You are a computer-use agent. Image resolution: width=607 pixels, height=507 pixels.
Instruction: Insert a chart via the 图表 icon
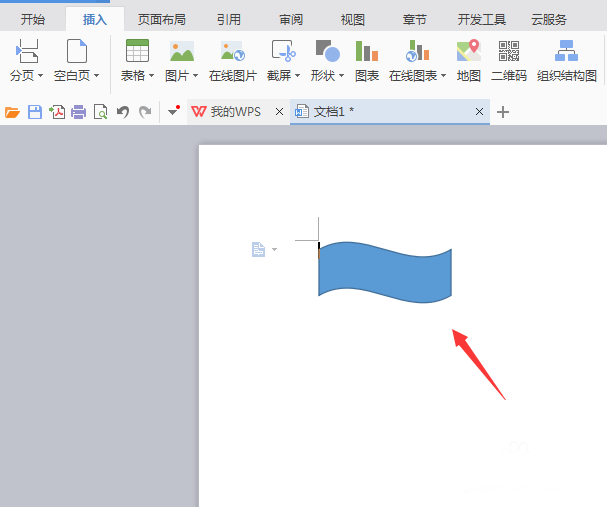366,51
